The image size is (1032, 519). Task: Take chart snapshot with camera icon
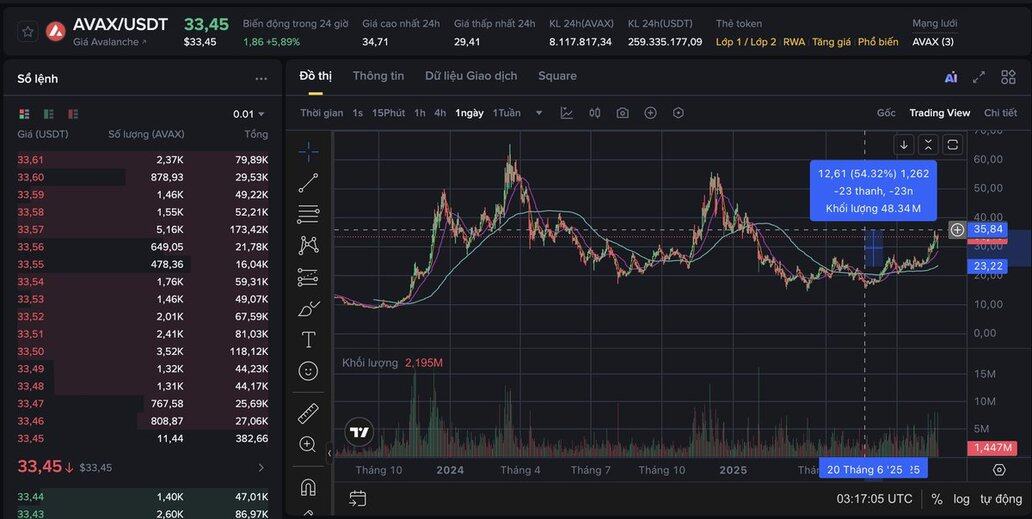pyautogui.click(x=622, y=113)
